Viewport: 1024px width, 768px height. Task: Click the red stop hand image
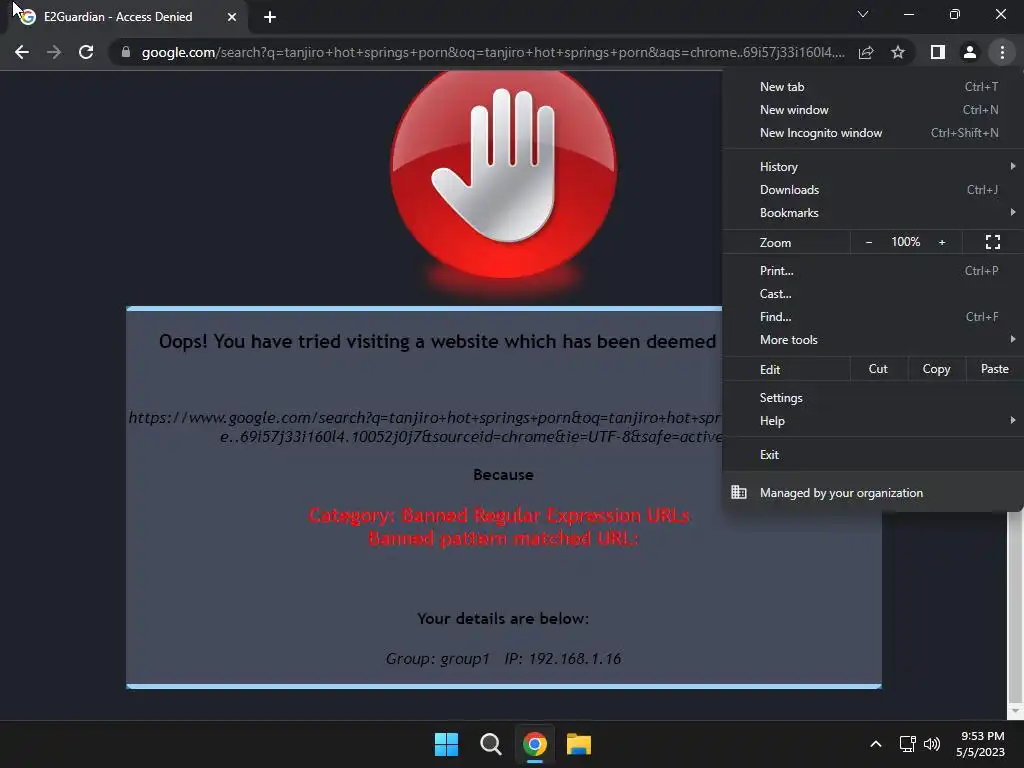[x=504, y=173]
